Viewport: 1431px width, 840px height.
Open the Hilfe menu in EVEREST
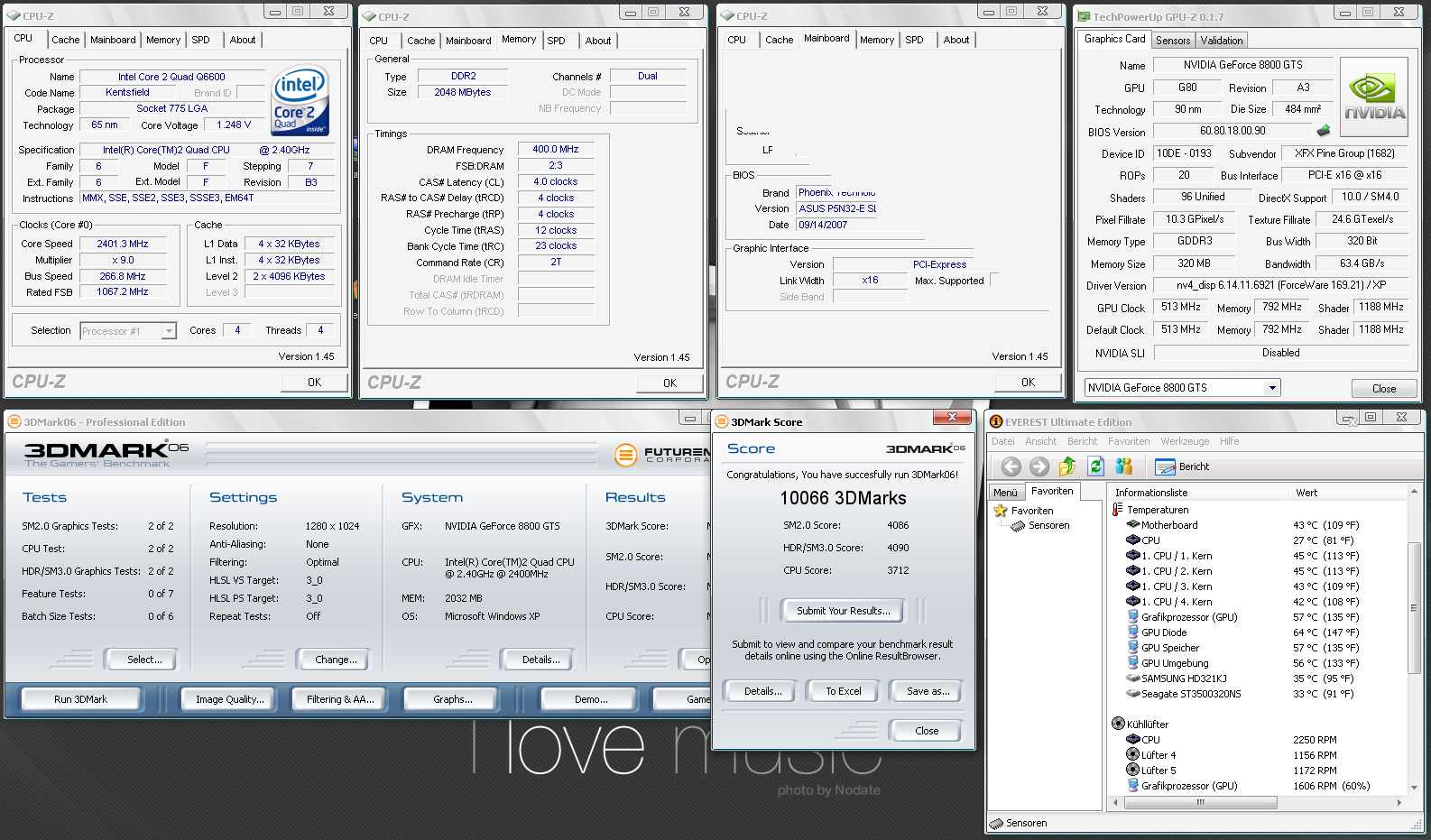(x=1230, y=441)
